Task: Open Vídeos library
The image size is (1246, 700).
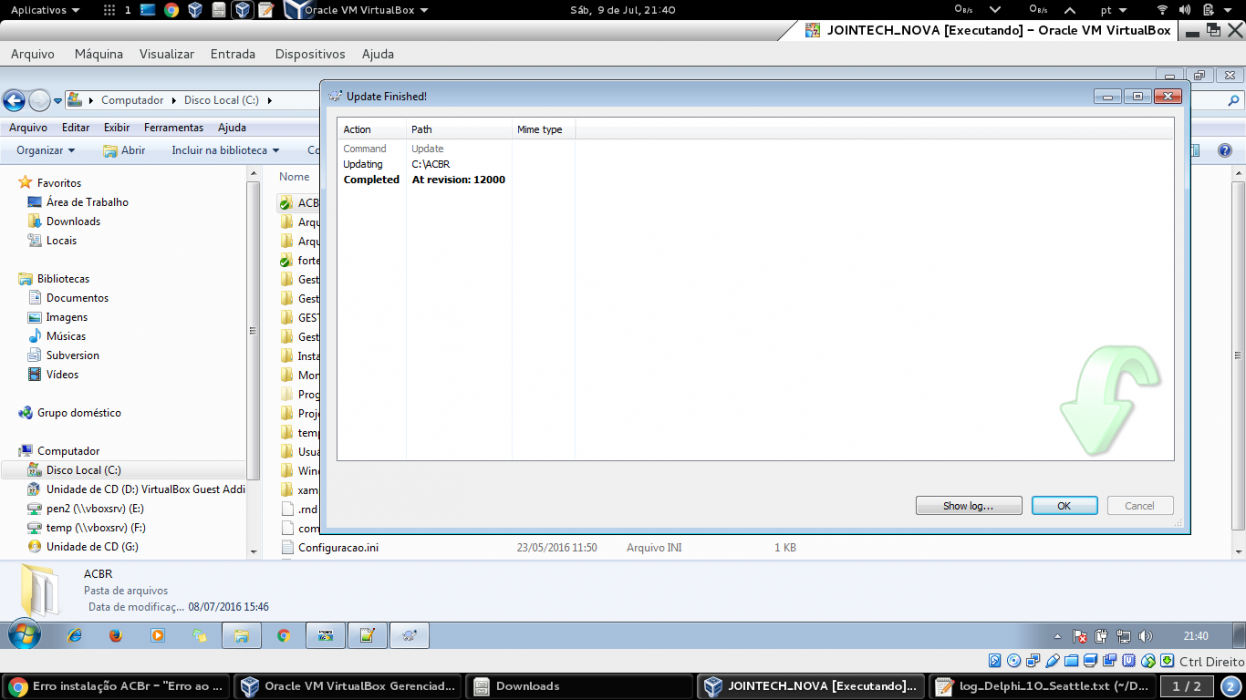Action: 62,374
